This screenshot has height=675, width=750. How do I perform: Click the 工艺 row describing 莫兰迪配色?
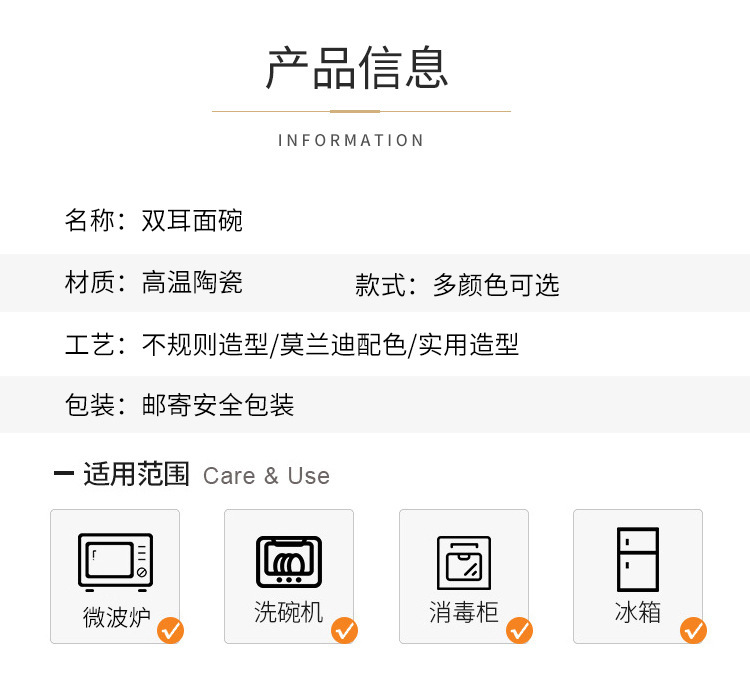292,345
